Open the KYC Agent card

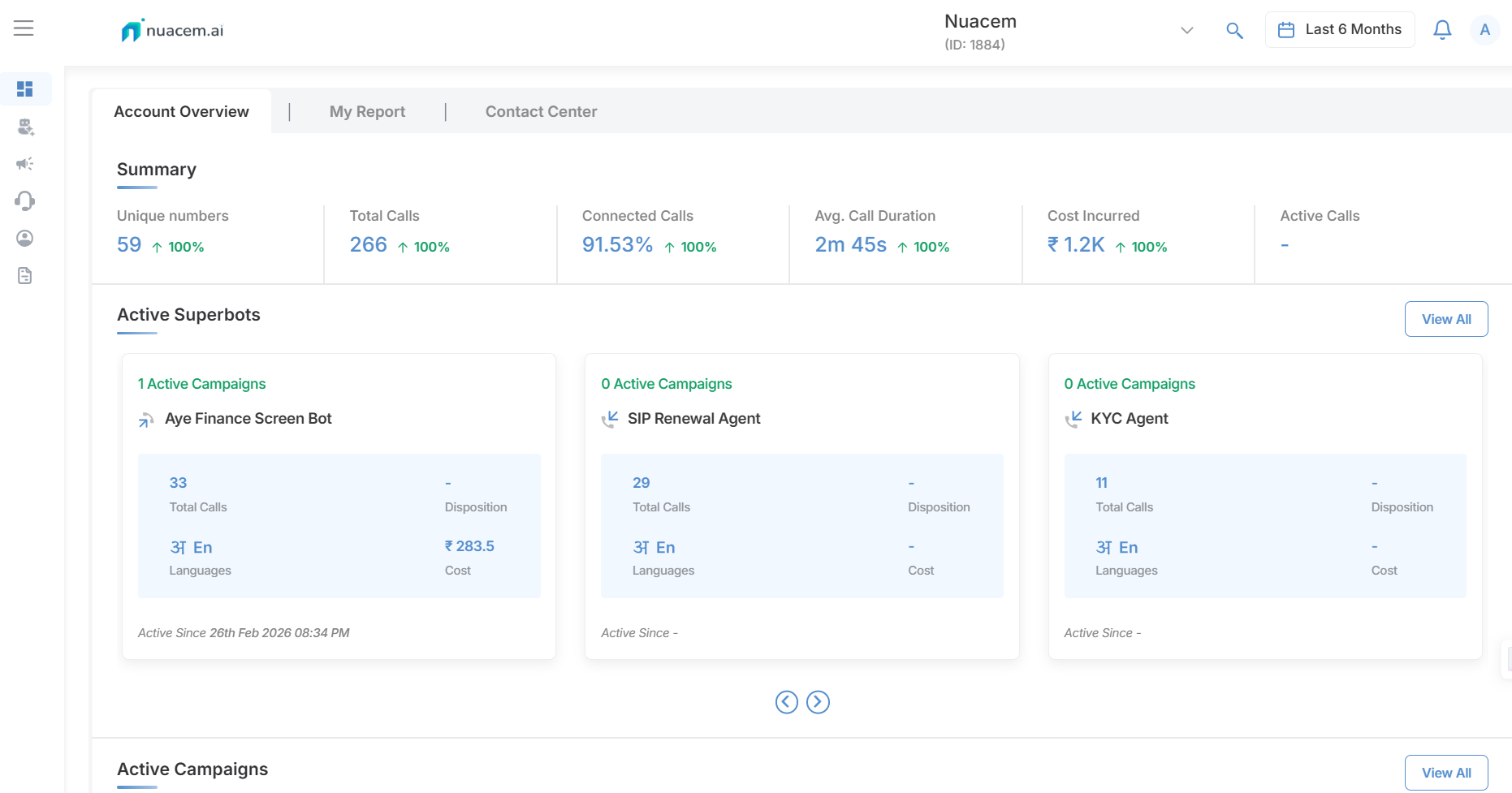coord(1265,506)
